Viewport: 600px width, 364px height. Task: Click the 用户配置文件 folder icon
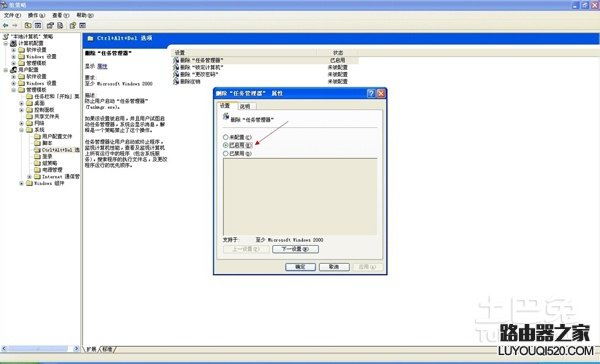coord(37,136)
